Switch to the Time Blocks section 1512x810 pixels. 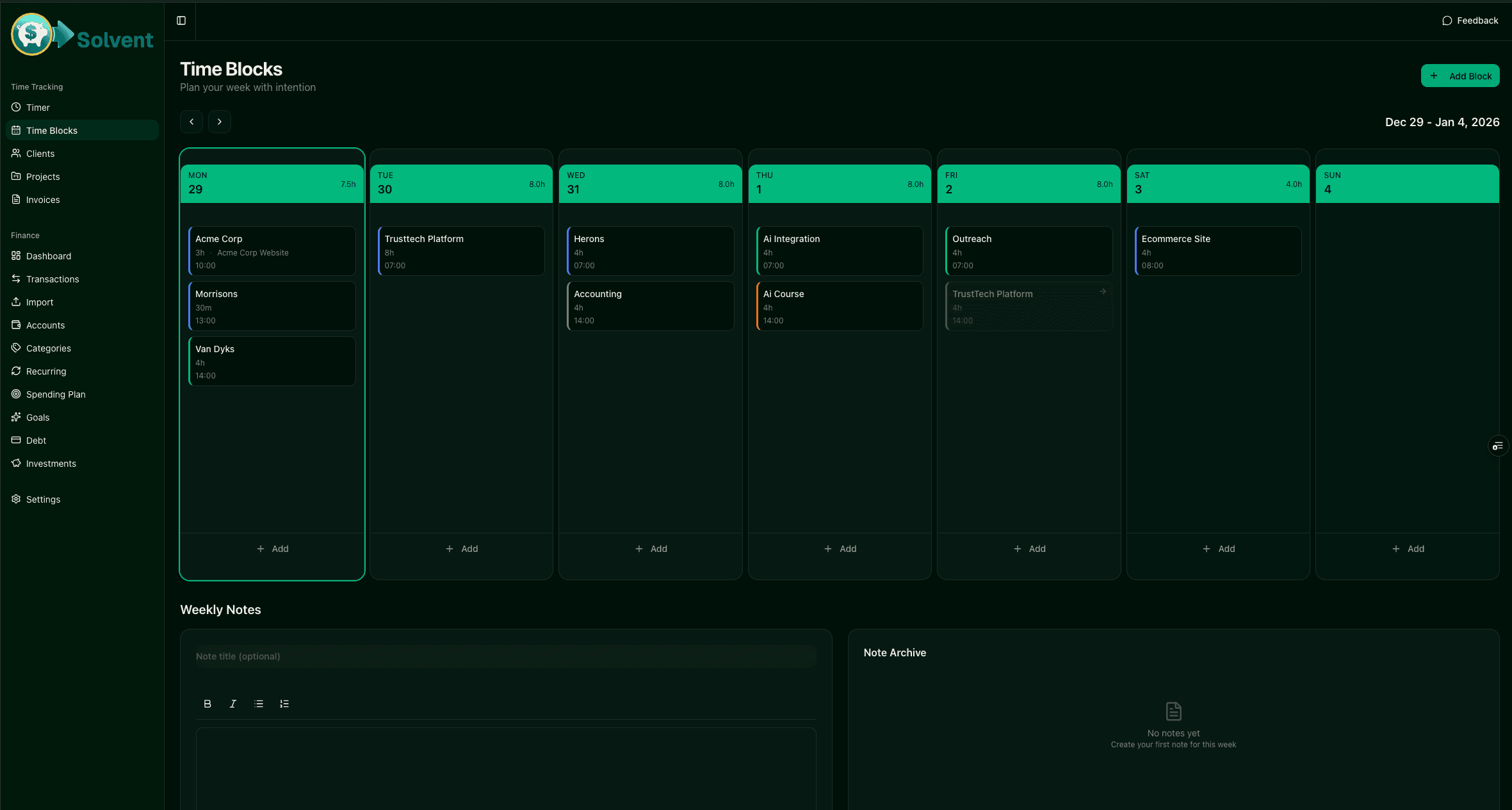(52, 130)
